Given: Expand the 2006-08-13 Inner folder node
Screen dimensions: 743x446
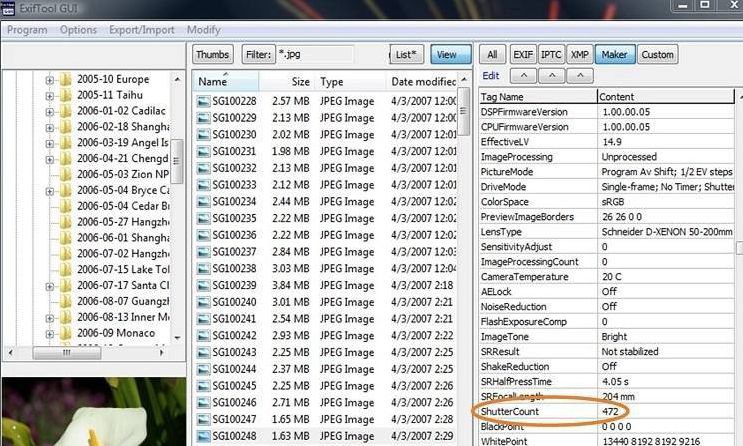Looking at the screenshot, I should point(49,318).
